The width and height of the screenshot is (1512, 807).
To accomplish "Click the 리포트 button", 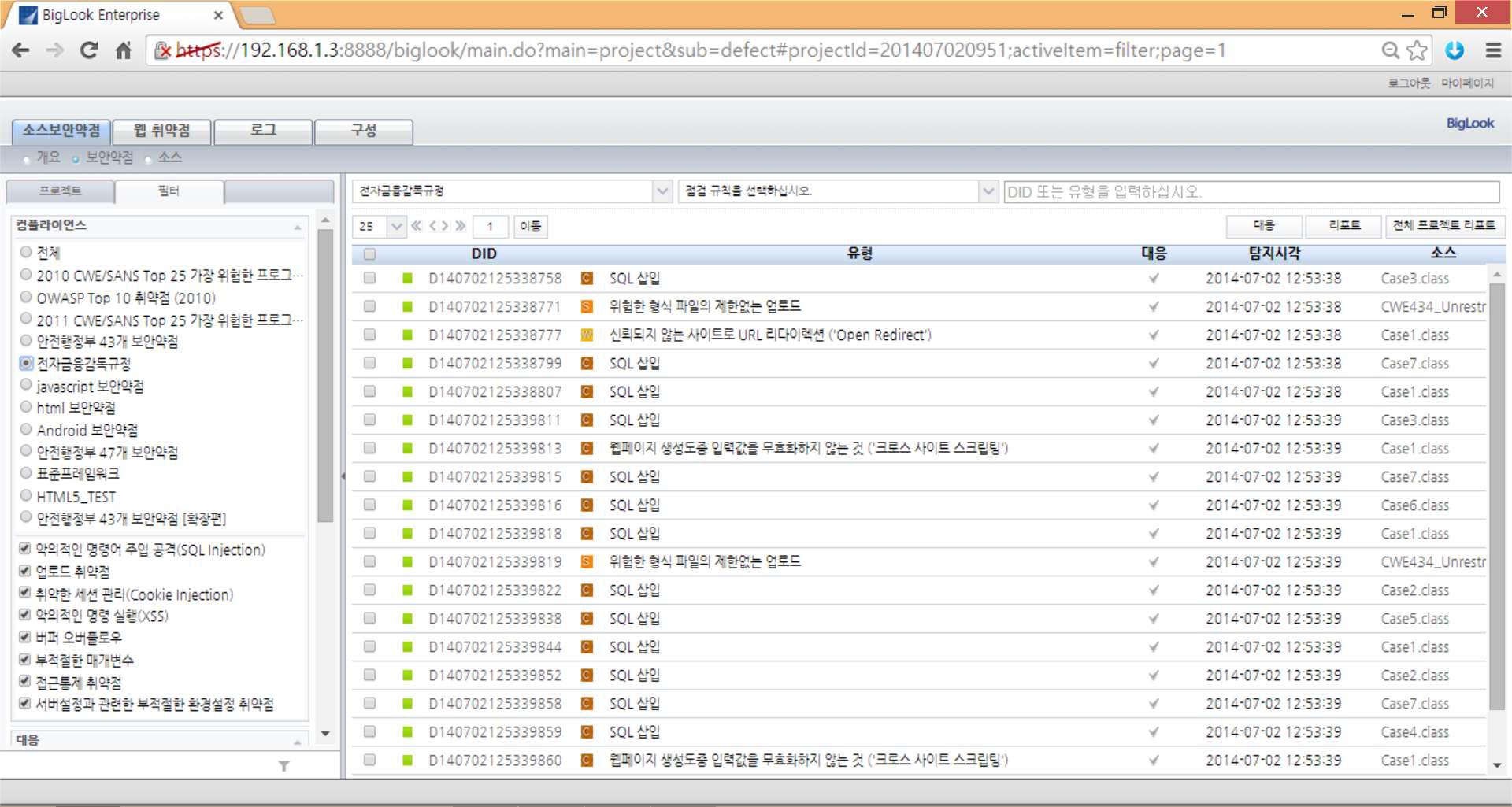I will [1344, 225].
